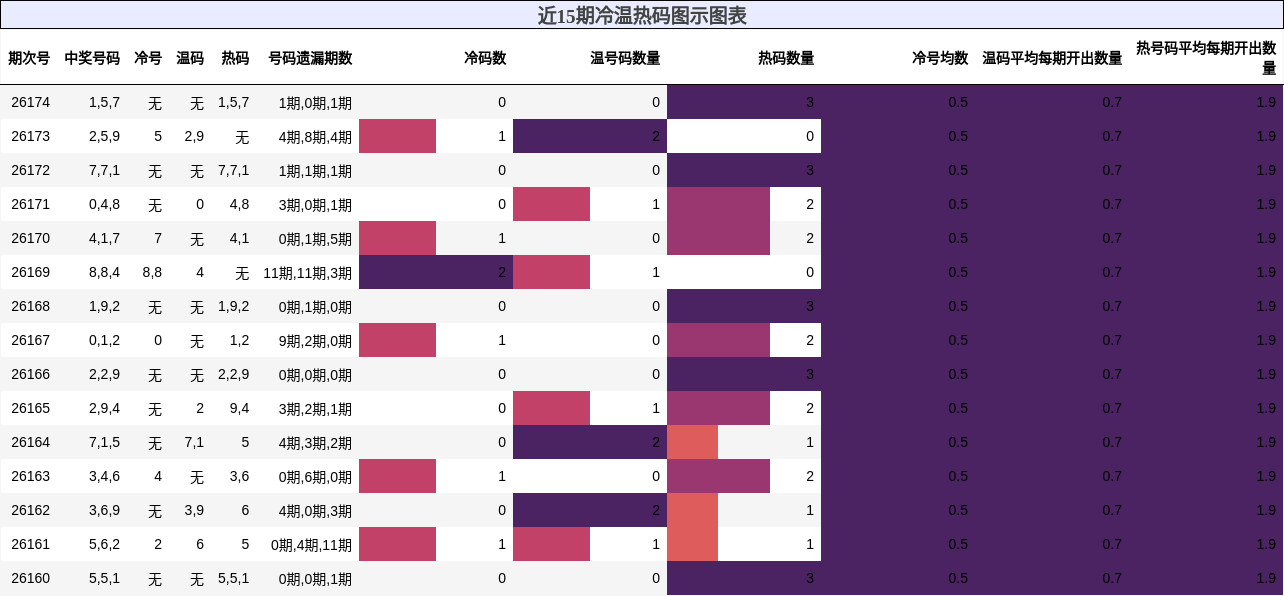Image resolution: width=1284 pixels, height=596 pixels.
Task: Select the 温码平均每期开出数量 header
Action: (1052, 58)
